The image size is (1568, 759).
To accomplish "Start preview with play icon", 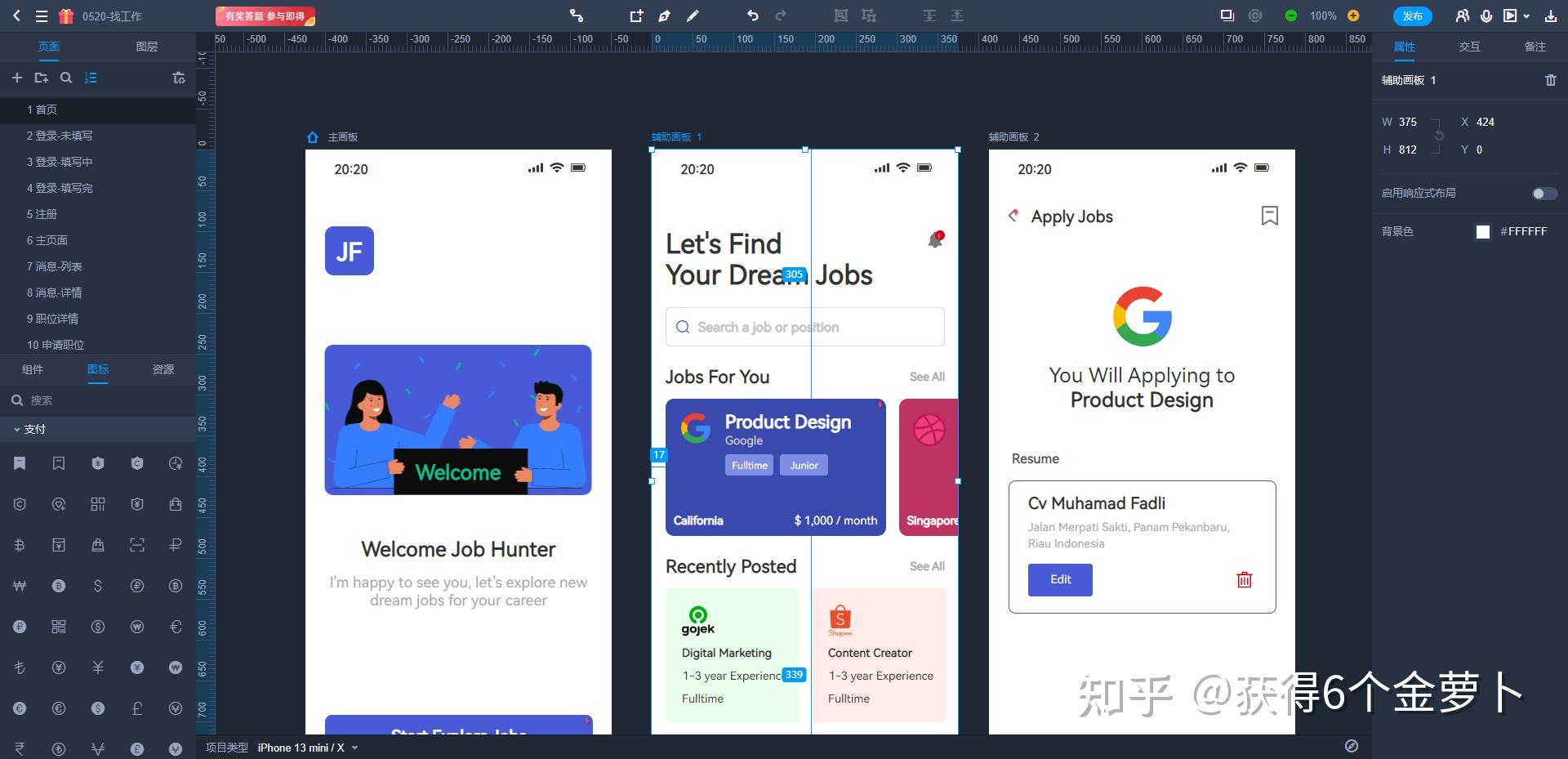I will pyautogui.click(x=1510, y=16).
